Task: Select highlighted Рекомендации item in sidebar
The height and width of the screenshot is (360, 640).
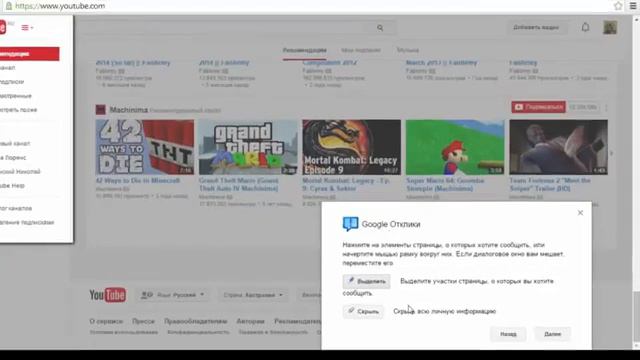Action: (29, 54)
